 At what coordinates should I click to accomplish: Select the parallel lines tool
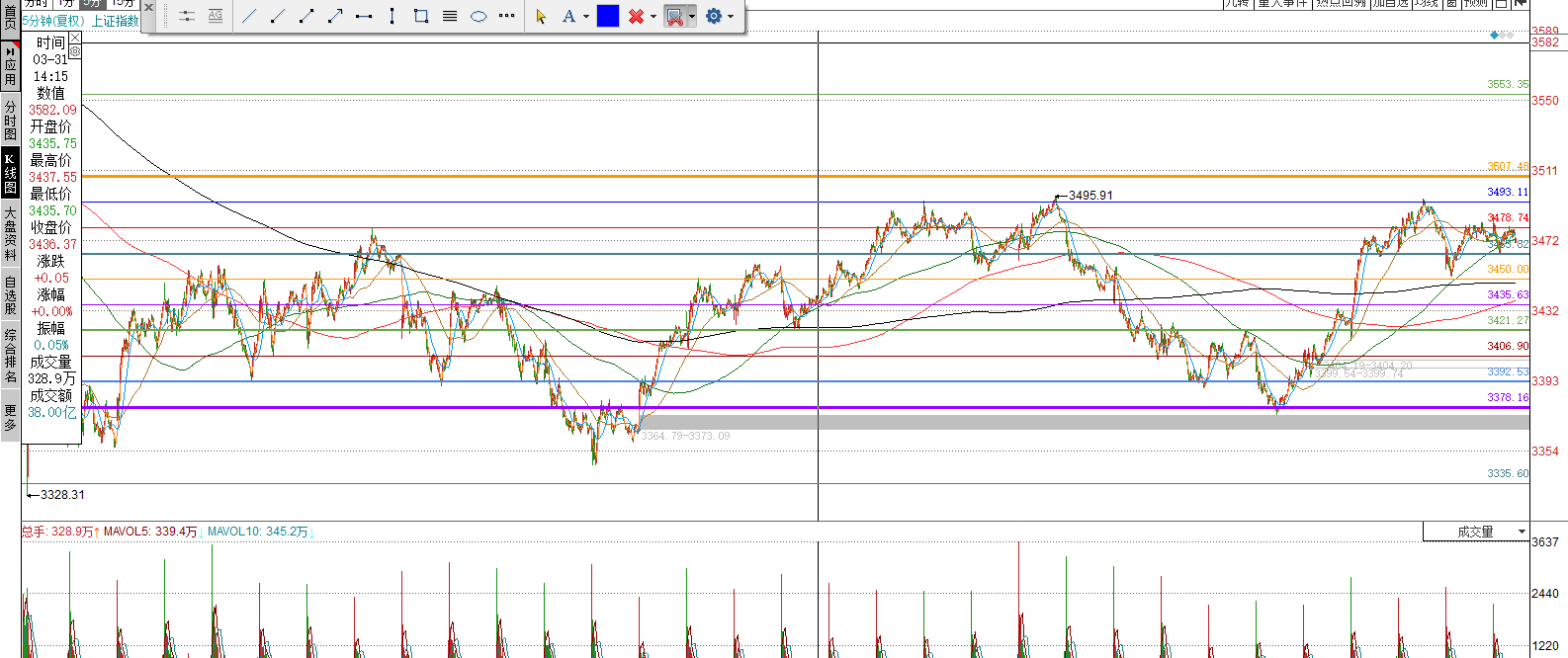tap(450, 16)
